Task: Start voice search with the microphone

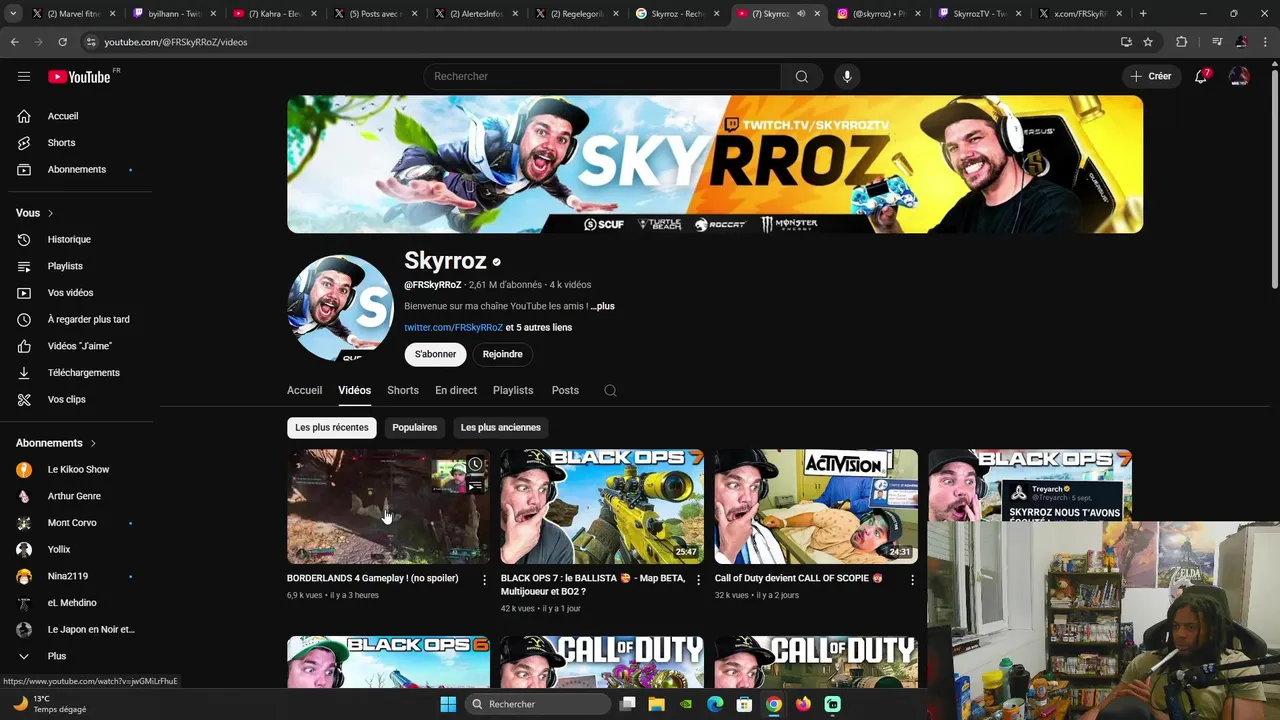Action: pyautogui.click(x=847, y=77)
